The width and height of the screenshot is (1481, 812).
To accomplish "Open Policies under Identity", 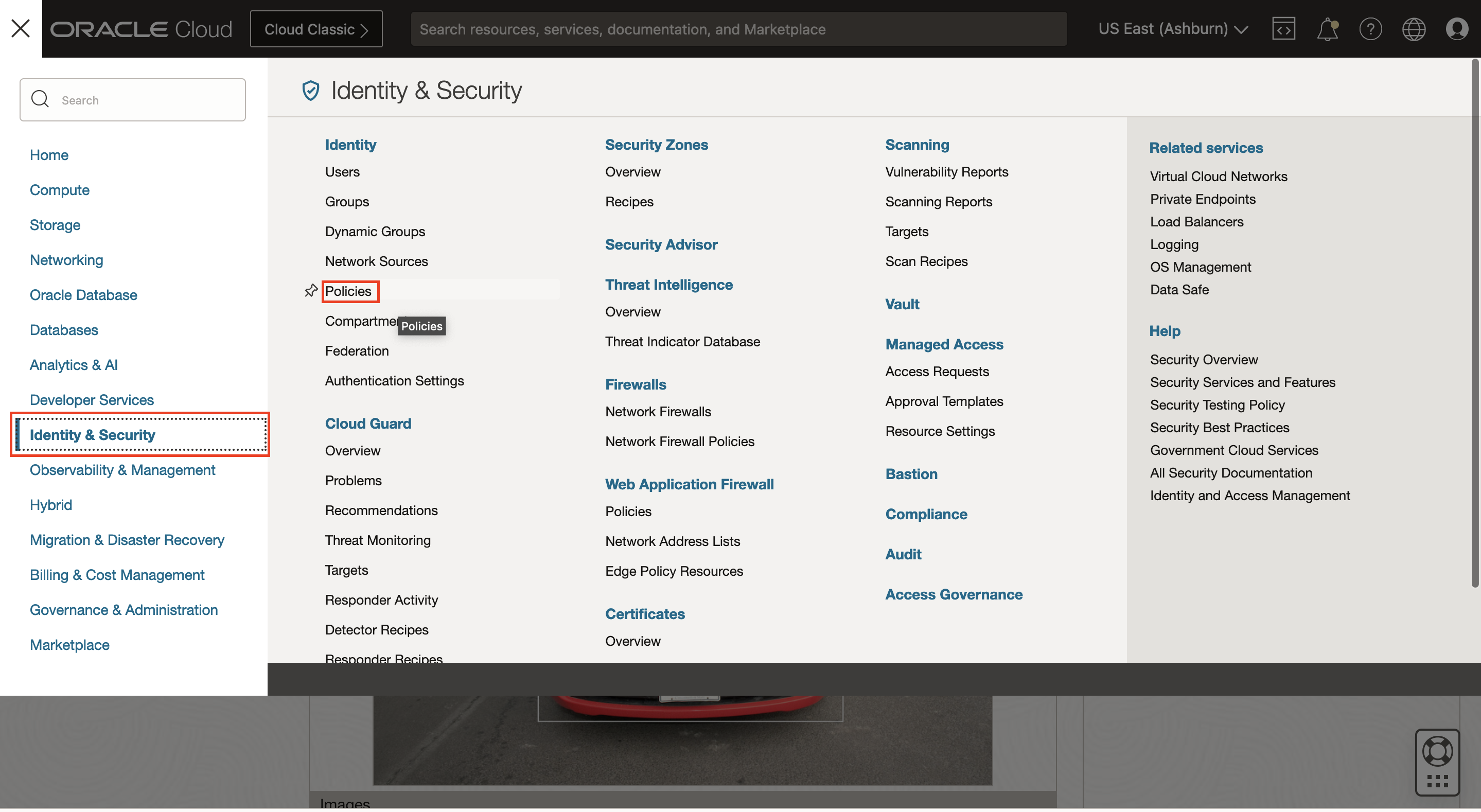I will tap(348, 292).
